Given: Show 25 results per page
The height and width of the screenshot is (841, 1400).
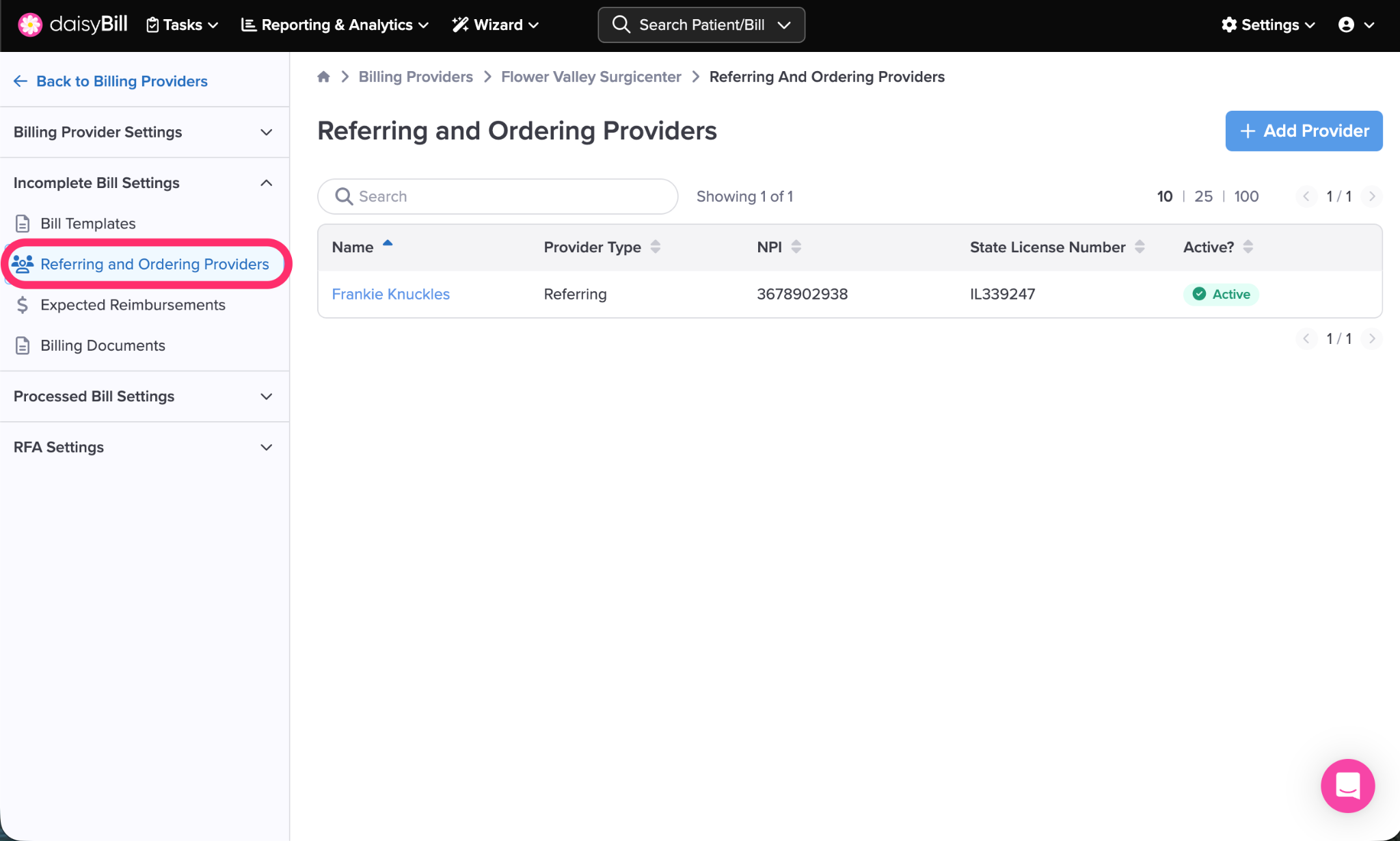Looking at the screenshot, I should click(x=1203, y=196).
